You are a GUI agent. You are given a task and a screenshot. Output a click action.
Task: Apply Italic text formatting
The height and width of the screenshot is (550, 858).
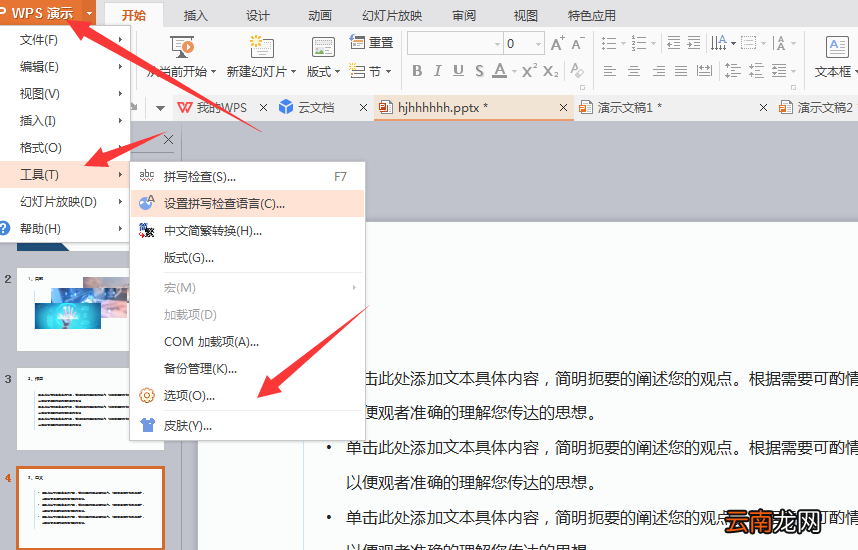[438, 71]
